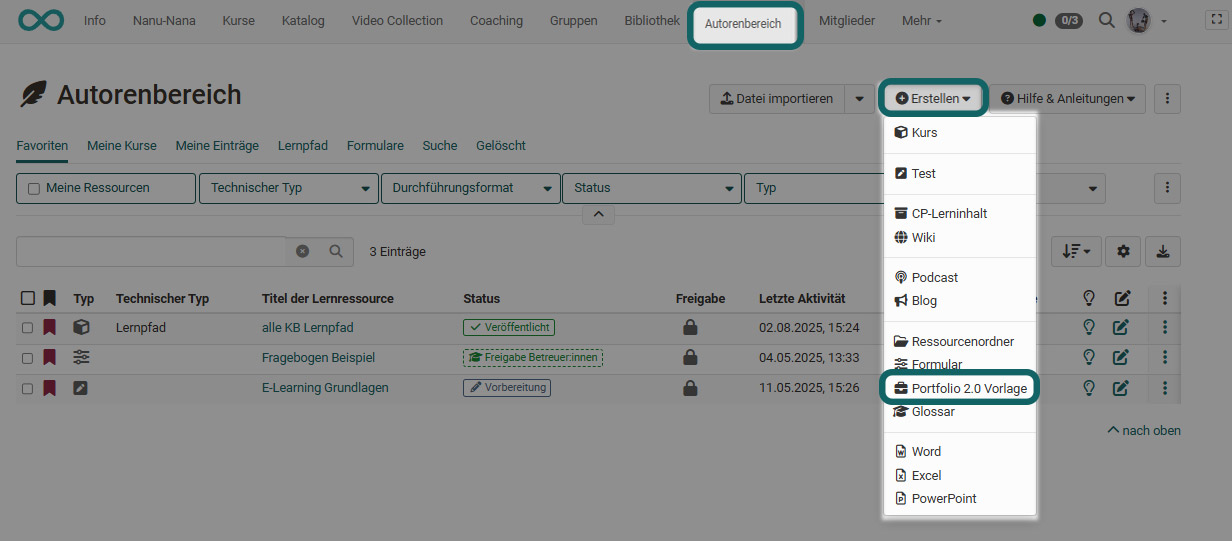Clear the search field with the x icon

pos(302,252)
